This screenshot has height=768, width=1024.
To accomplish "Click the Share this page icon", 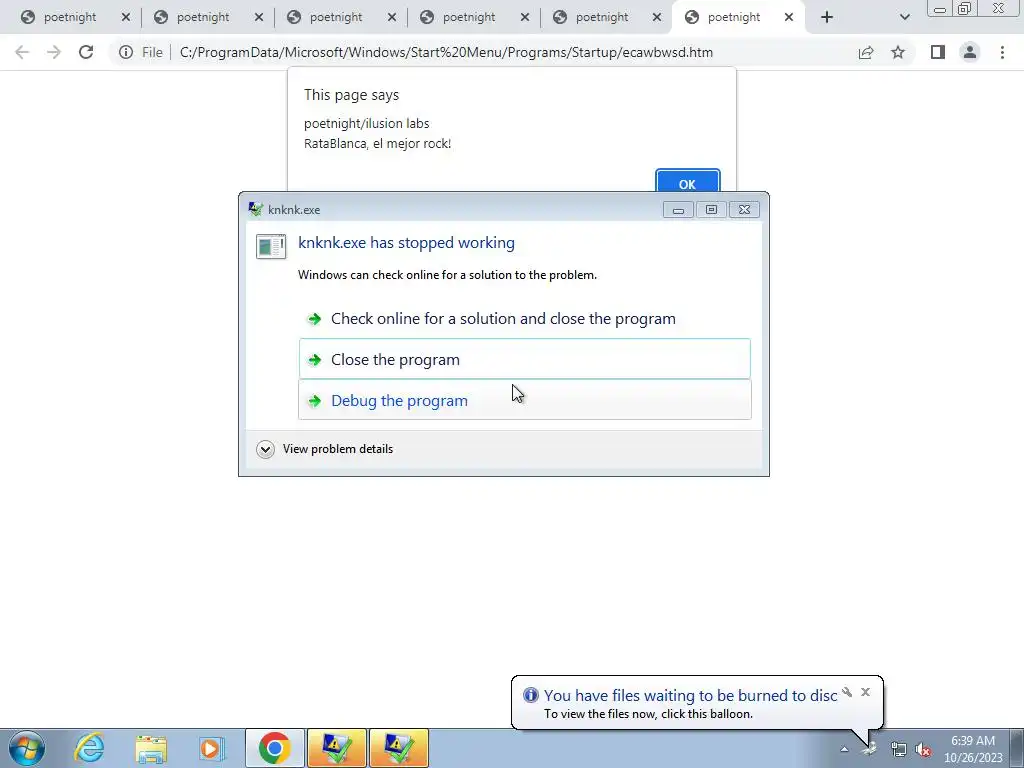I will click(x=866, y=52).
